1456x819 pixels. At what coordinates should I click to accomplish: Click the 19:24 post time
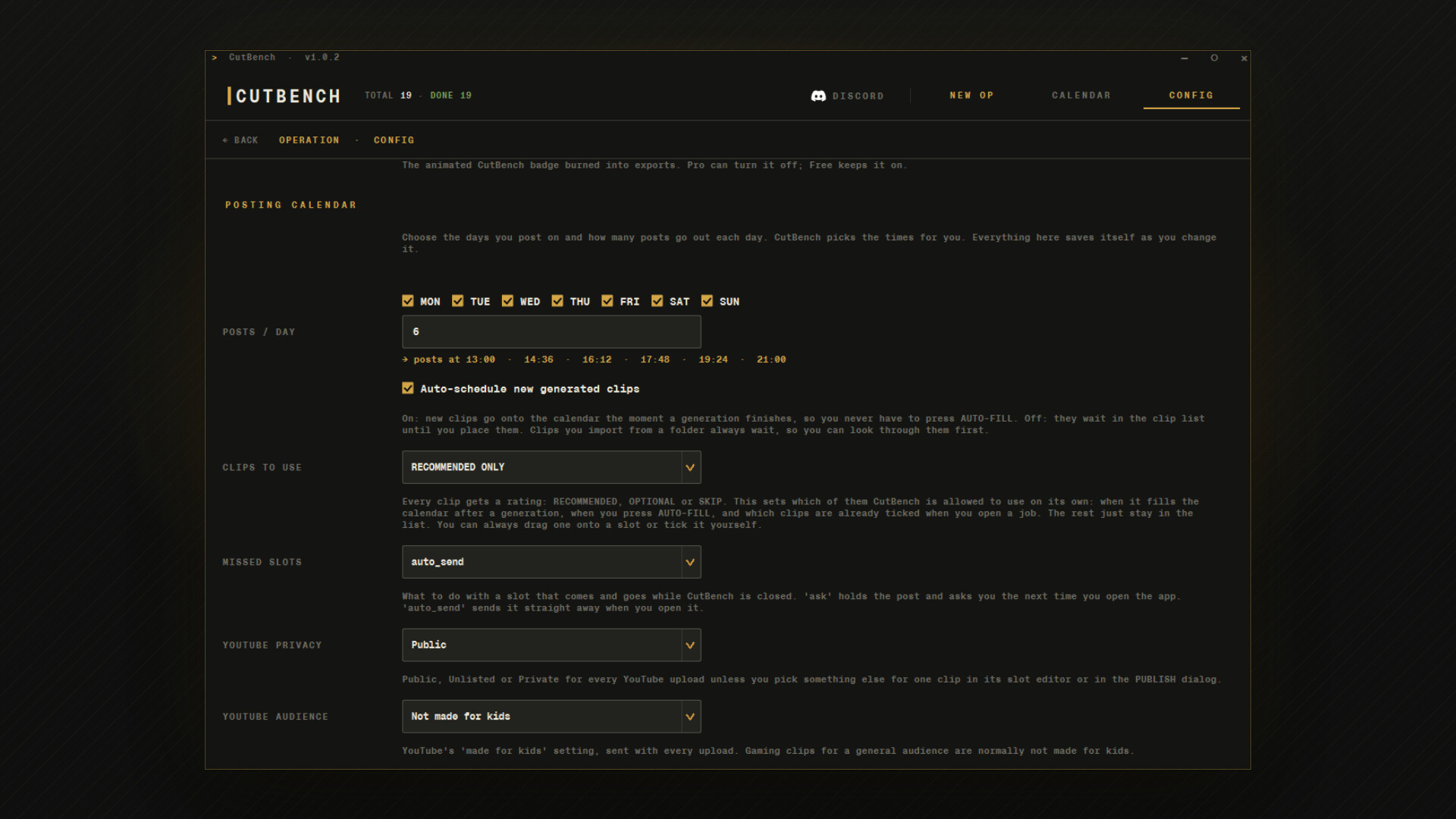click(713, 359)
